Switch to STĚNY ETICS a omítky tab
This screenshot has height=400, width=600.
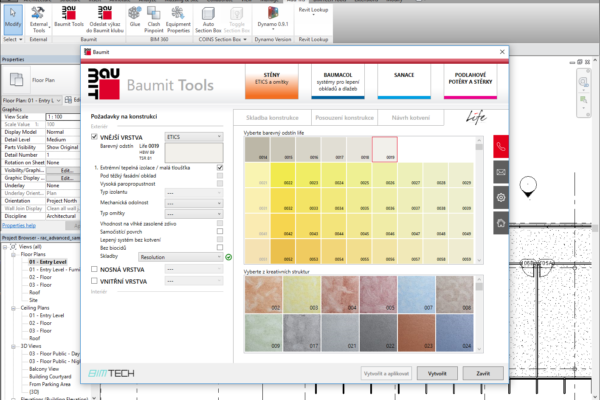[272, 82]
